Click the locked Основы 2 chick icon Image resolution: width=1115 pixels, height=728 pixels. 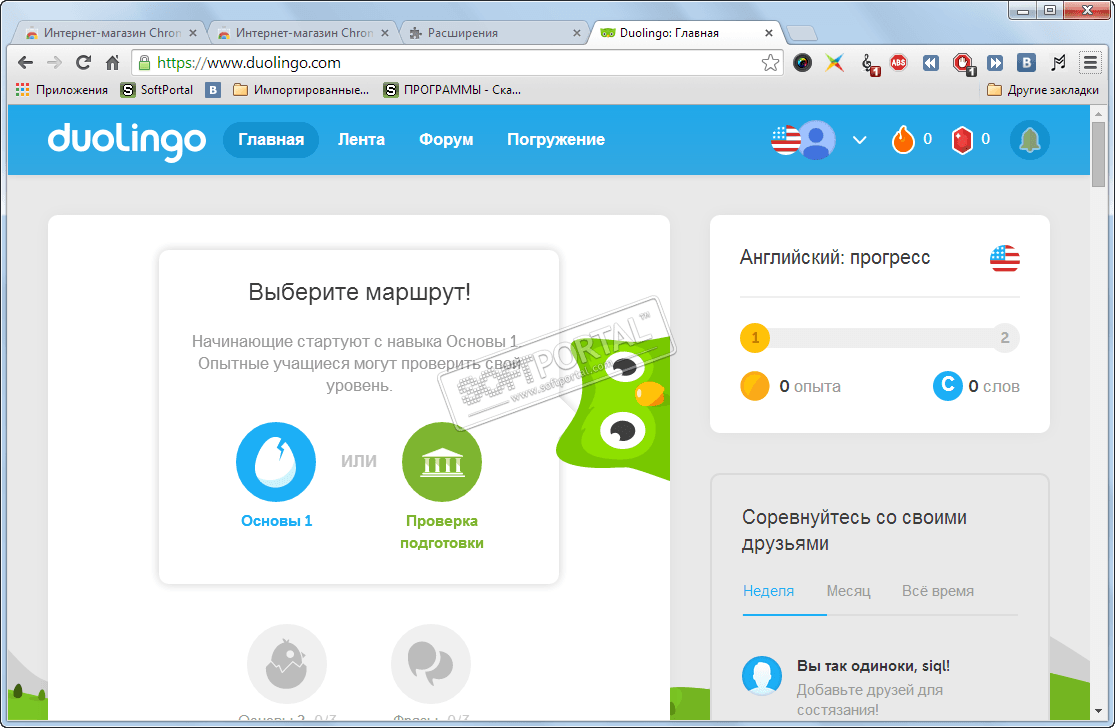(287, 664)
